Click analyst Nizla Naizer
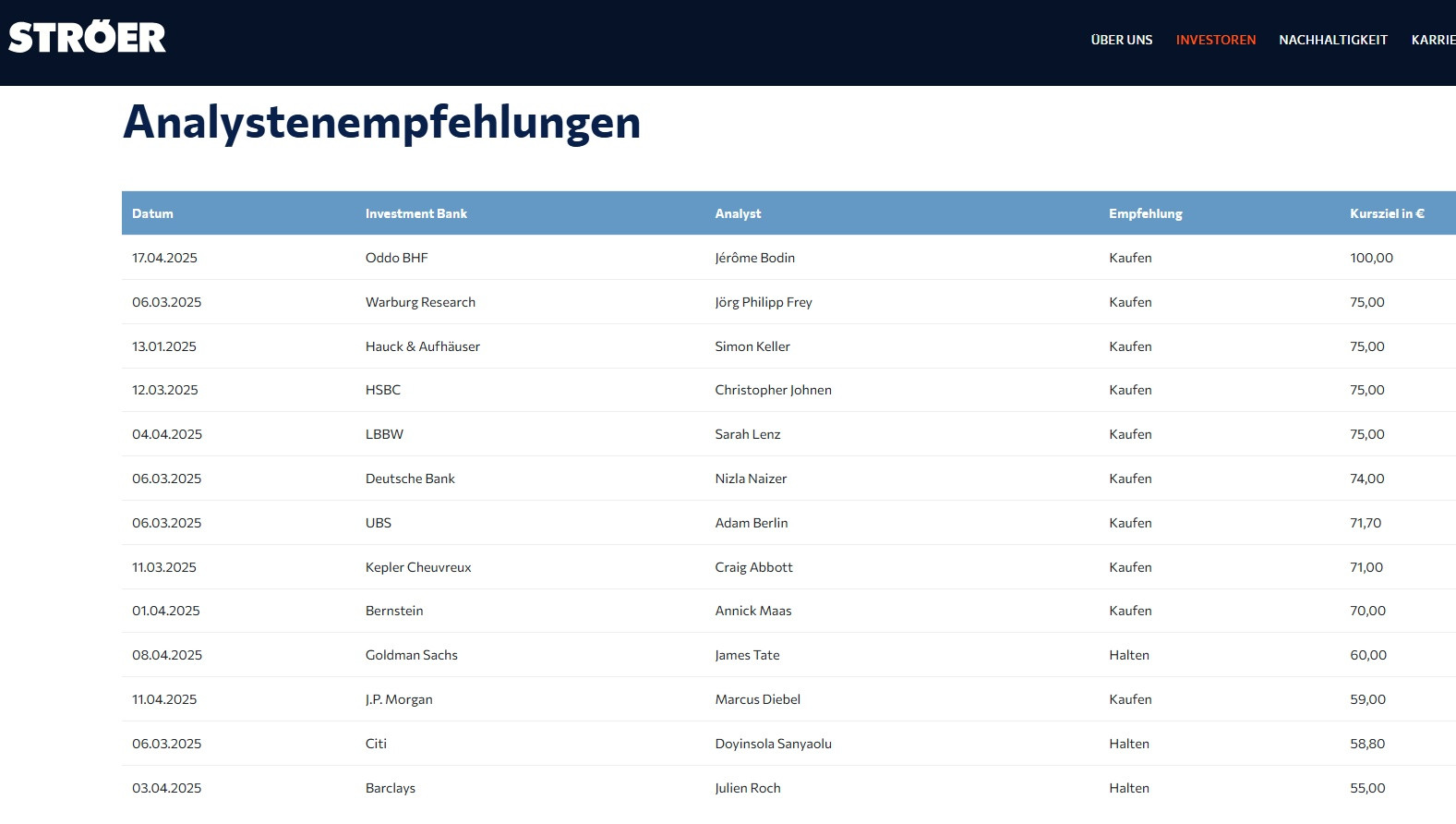The image size is (1456, 824). [751, 479]
